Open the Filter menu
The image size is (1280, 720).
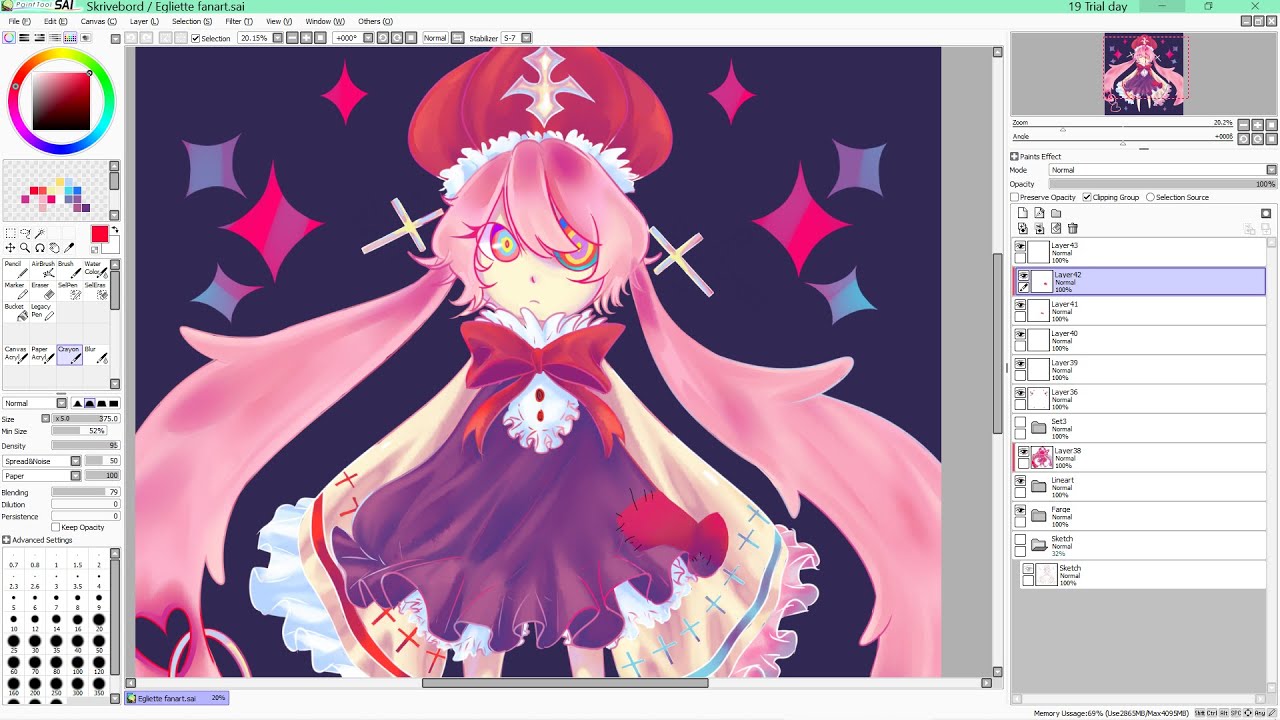click(239, 21)
